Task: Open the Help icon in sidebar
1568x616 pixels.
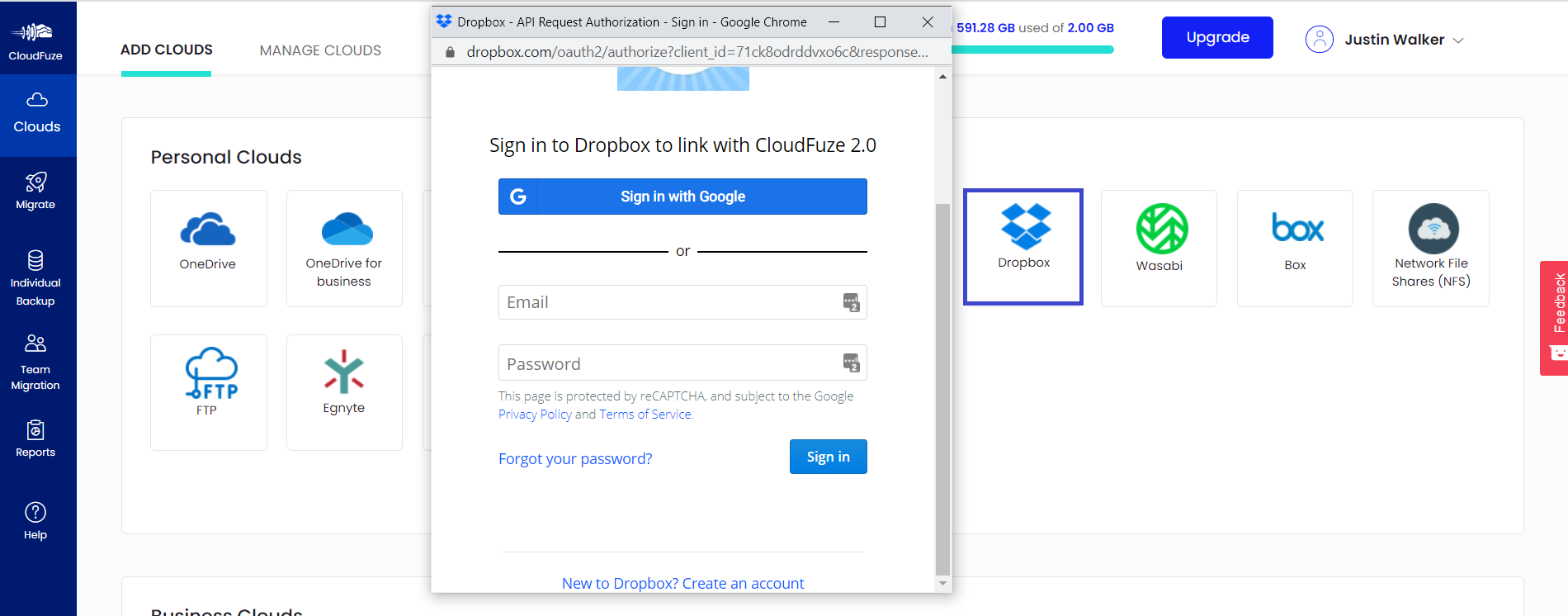Action: pyautogui.click(x=35, y=521)
